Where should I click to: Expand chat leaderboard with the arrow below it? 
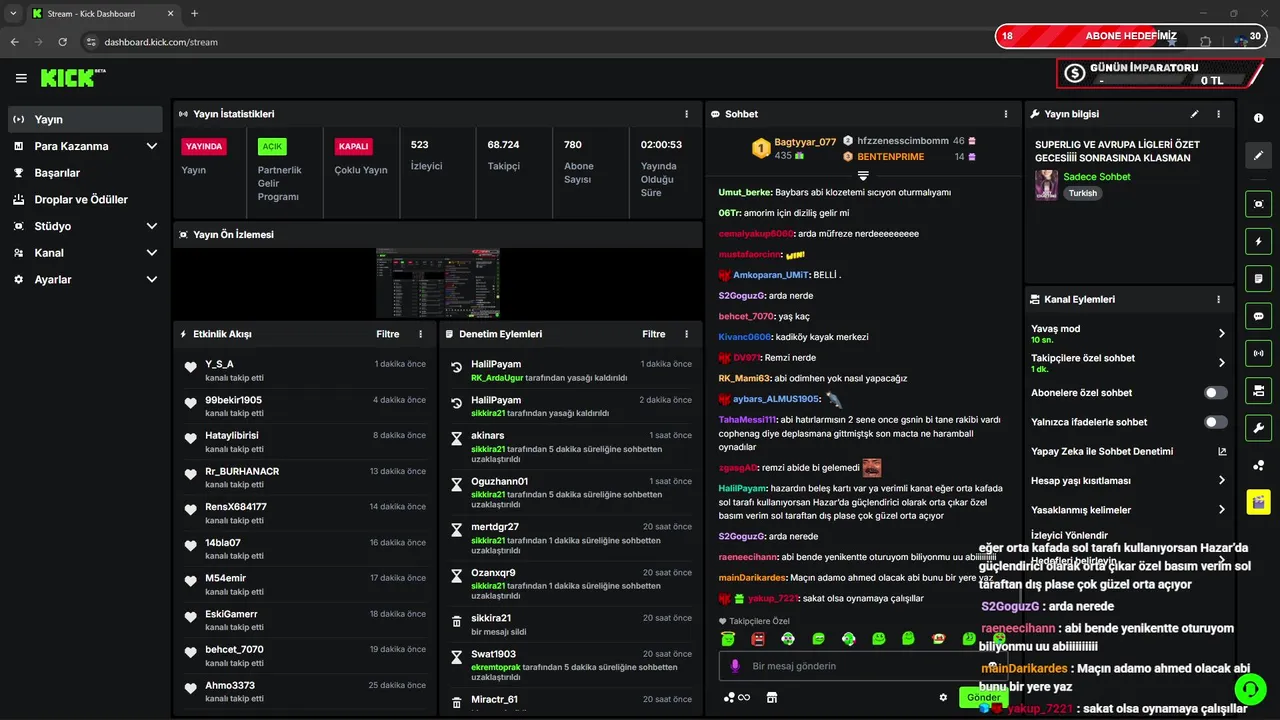863,175
